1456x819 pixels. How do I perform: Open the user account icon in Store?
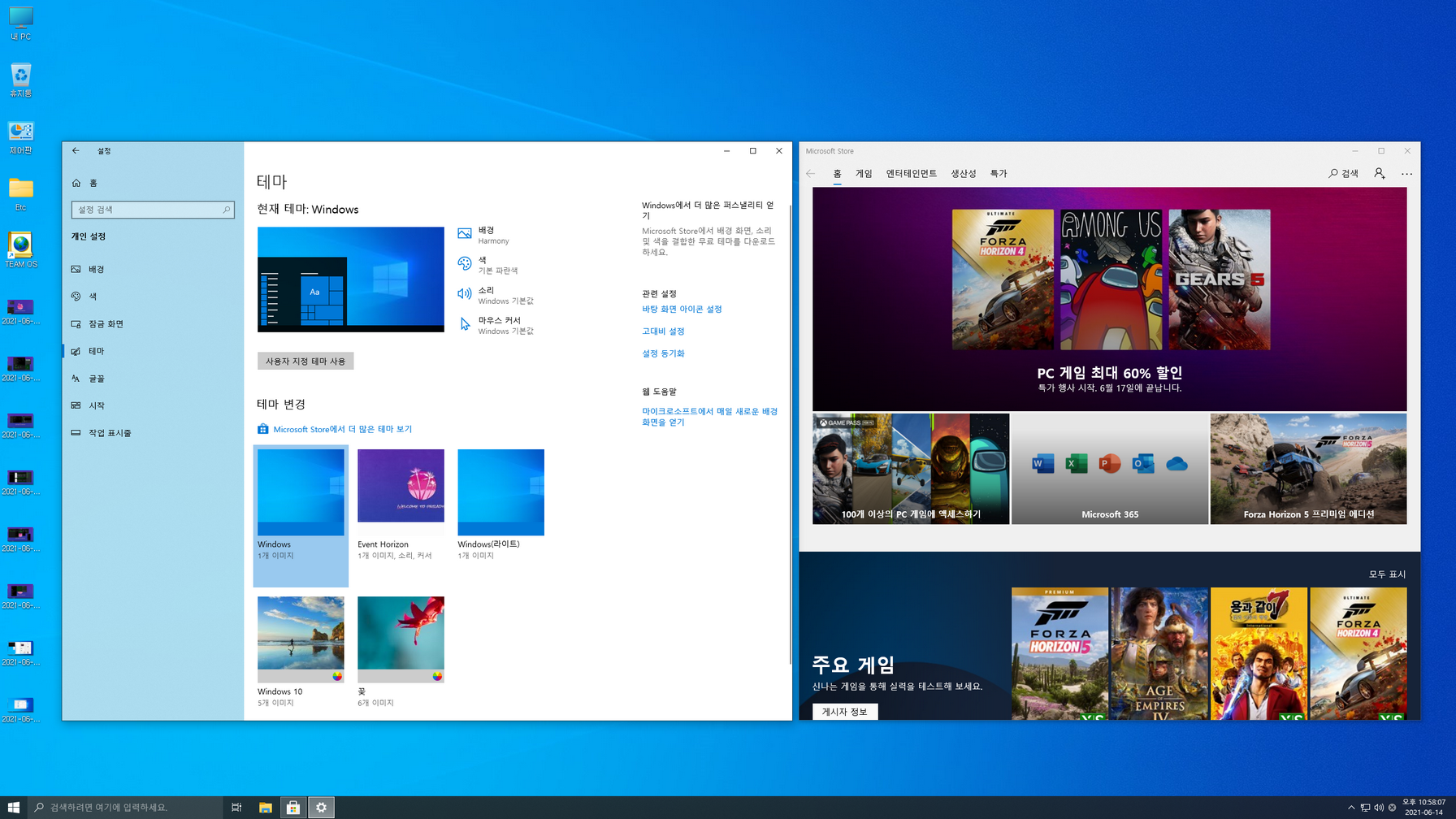1380,173
